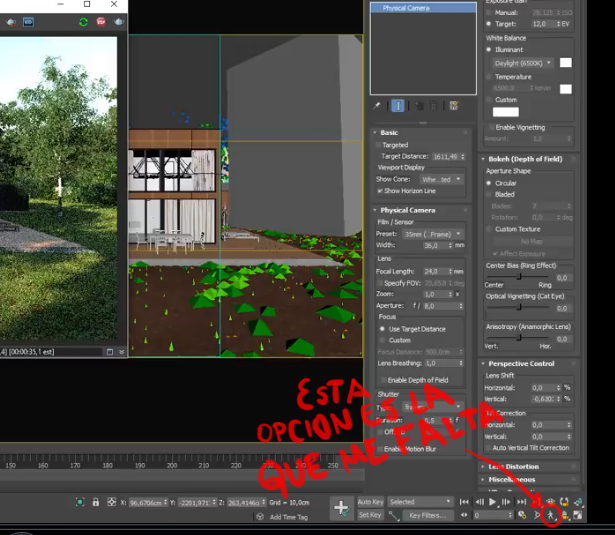
Task: Select Temperature white balance radio button
Action: (489, 76)
